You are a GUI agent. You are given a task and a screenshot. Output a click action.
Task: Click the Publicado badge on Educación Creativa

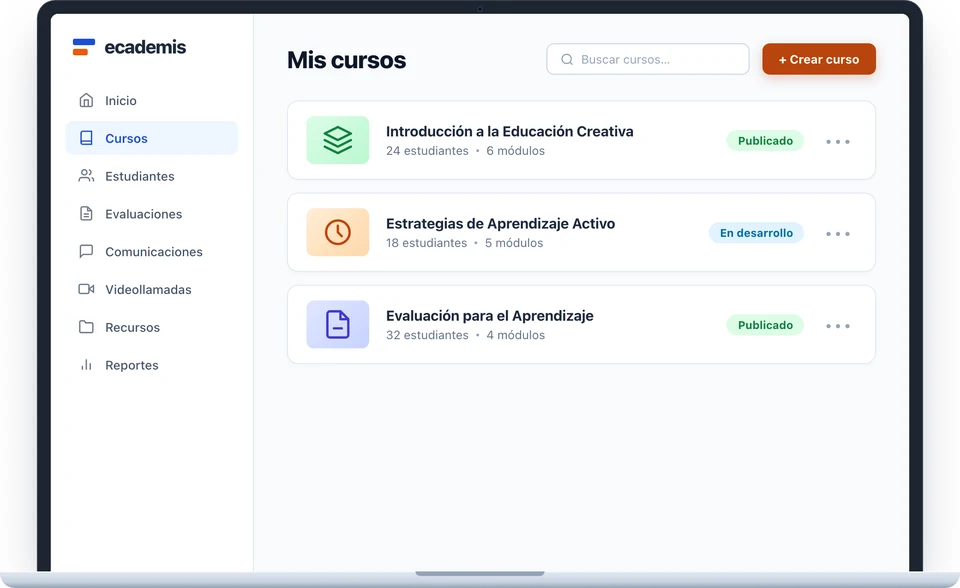coord(765,141)
